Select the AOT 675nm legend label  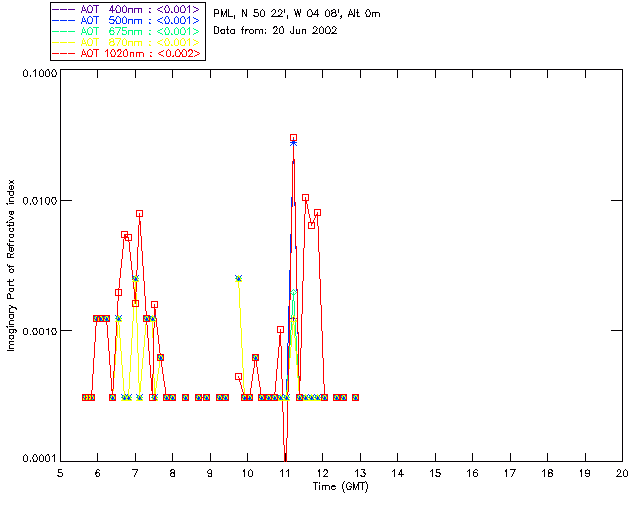point(140,31)
